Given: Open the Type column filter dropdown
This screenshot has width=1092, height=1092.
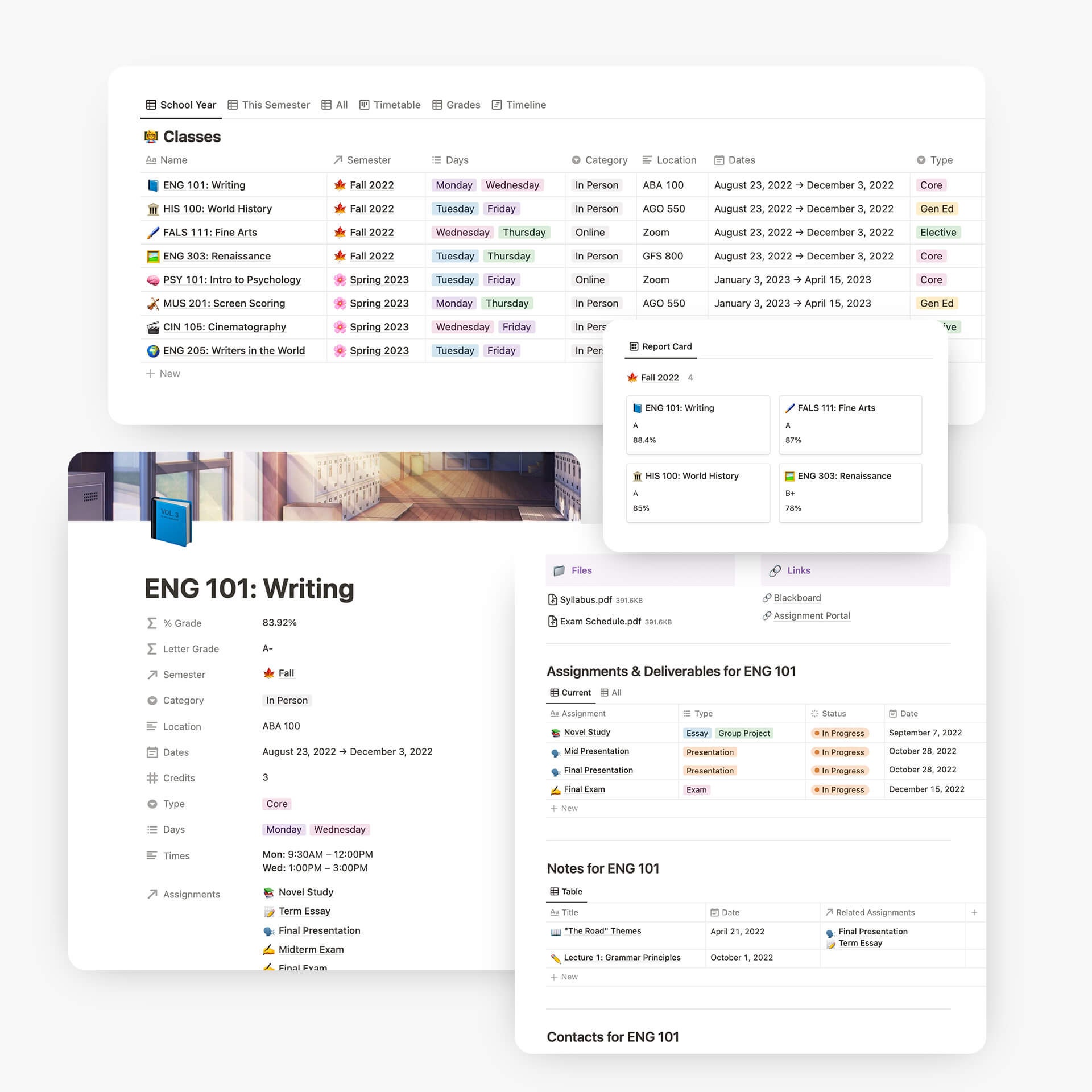Looking at the screenshot, I should [922, 160].
